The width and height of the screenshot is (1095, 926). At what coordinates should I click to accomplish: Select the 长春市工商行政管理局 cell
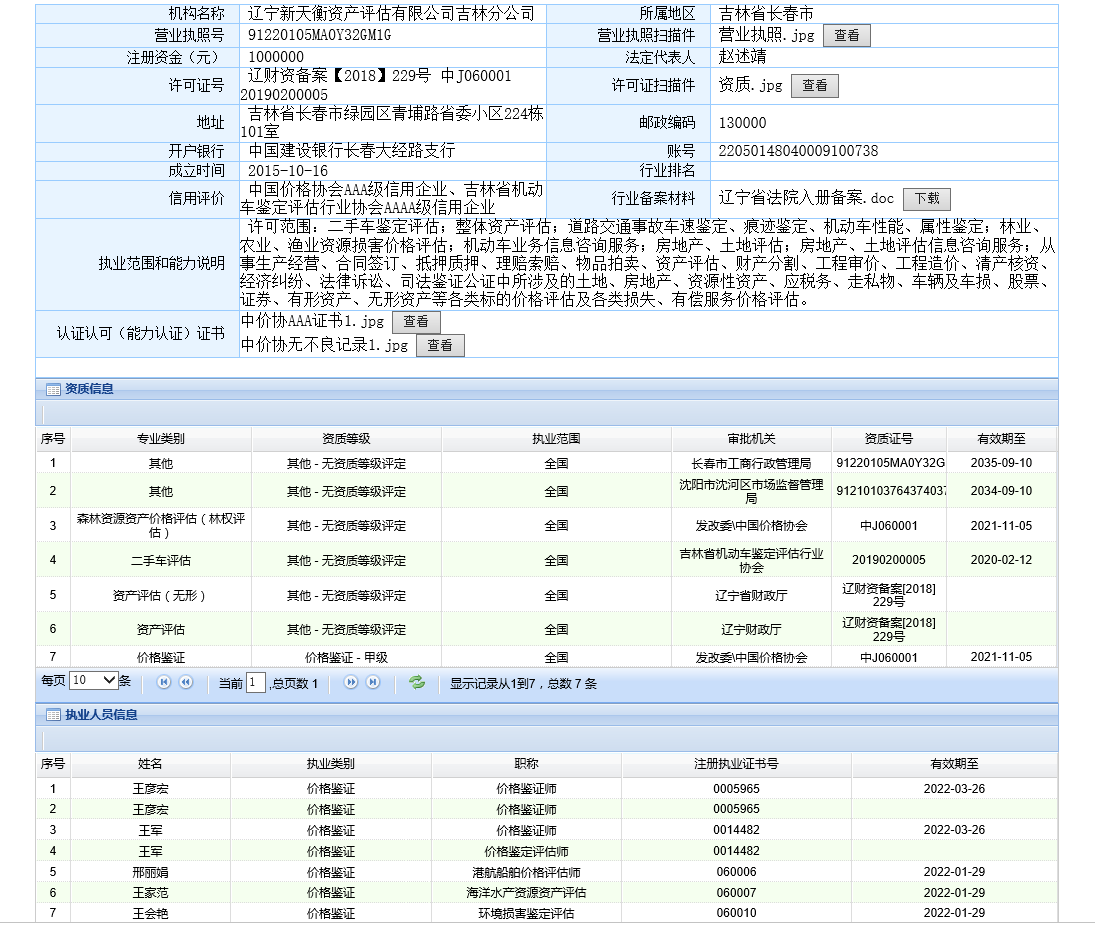(x=751, y=464)
